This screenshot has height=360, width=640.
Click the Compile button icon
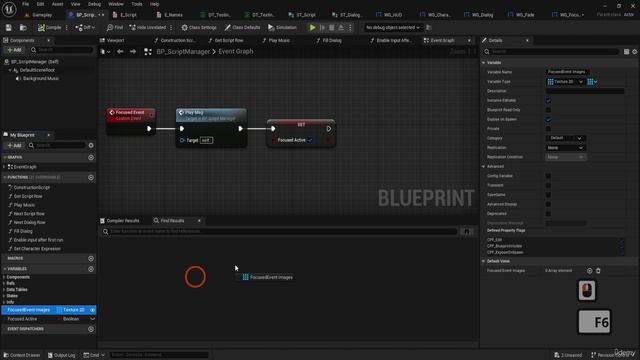click(x=49, y=27)
